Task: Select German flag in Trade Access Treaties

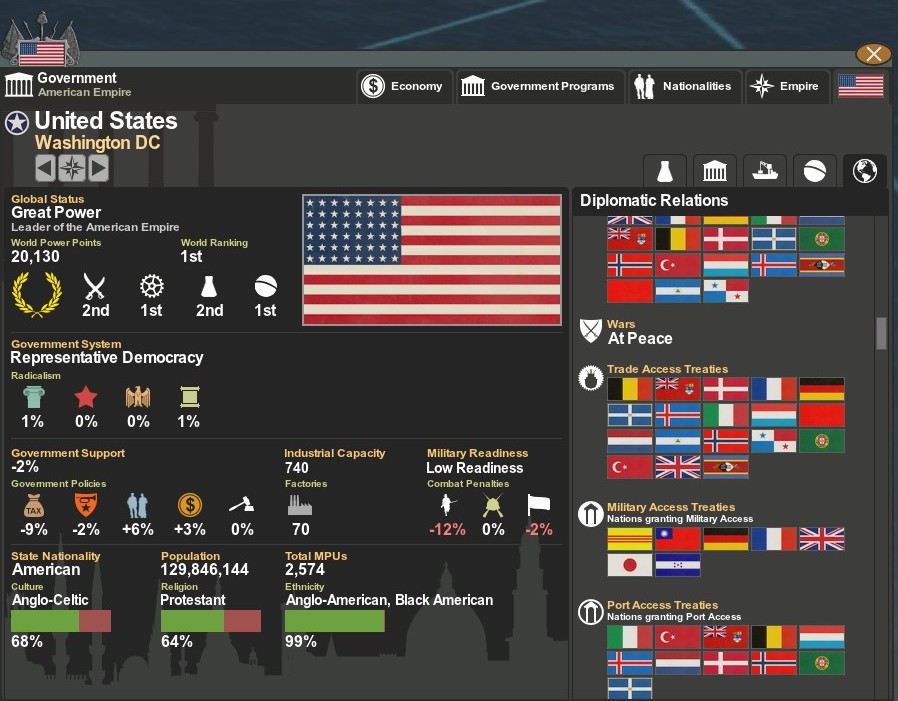Action: [821, 389]
